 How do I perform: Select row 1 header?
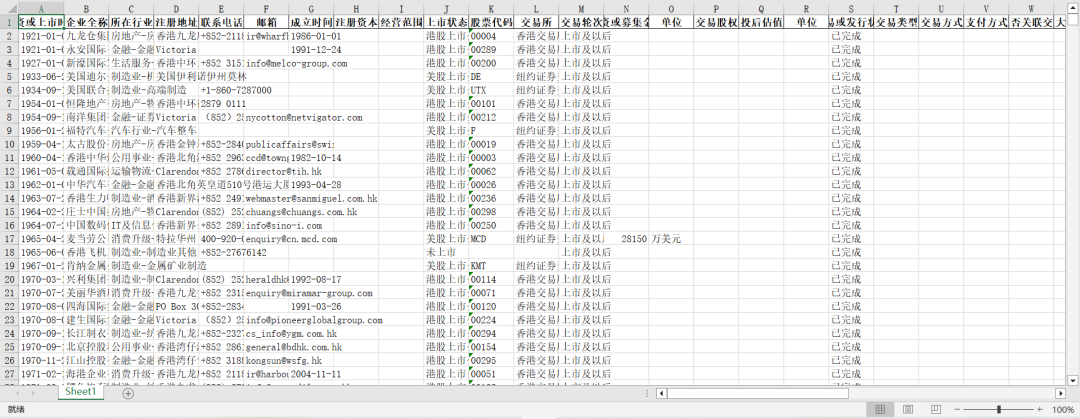pos(9,22)
